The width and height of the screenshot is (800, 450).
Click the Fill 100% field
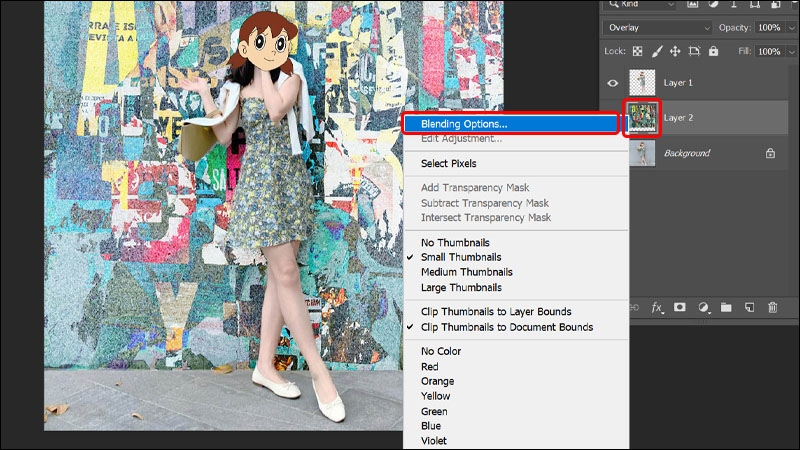(x=769, y=52)
